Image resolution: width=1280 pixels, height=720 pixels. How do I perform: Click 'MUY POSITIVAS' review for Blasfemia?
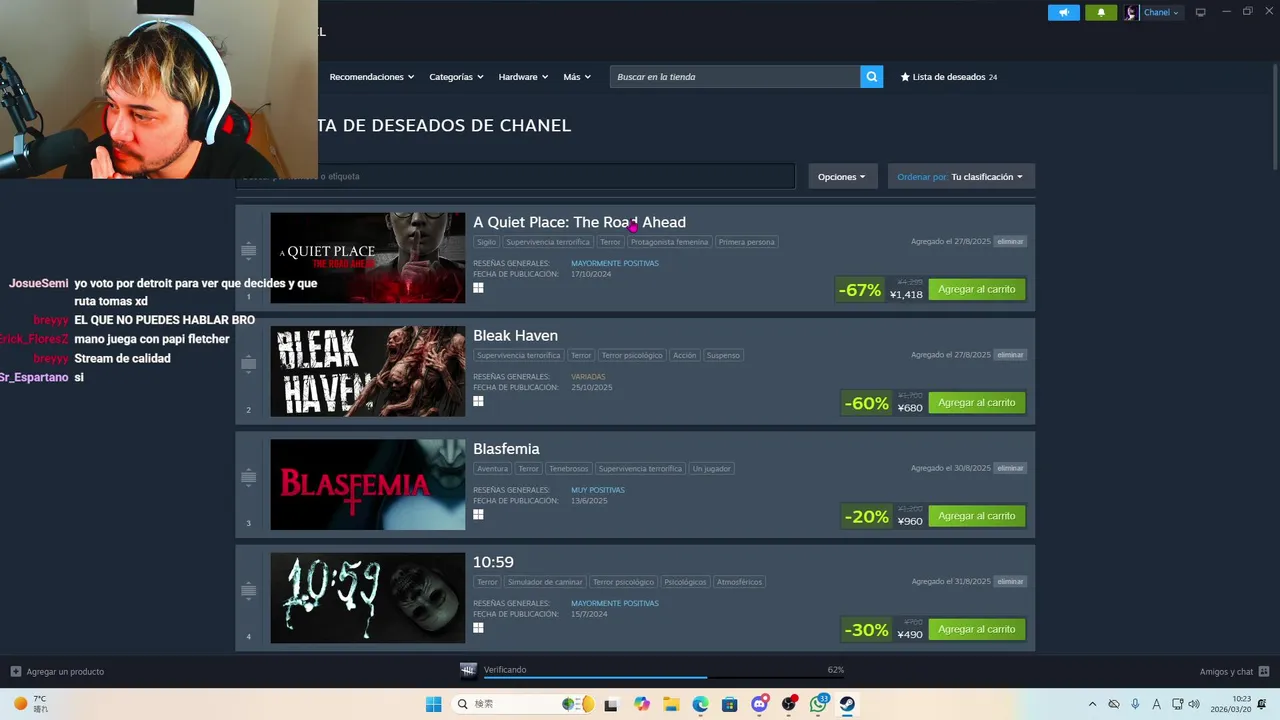click(x=598, y=490)
